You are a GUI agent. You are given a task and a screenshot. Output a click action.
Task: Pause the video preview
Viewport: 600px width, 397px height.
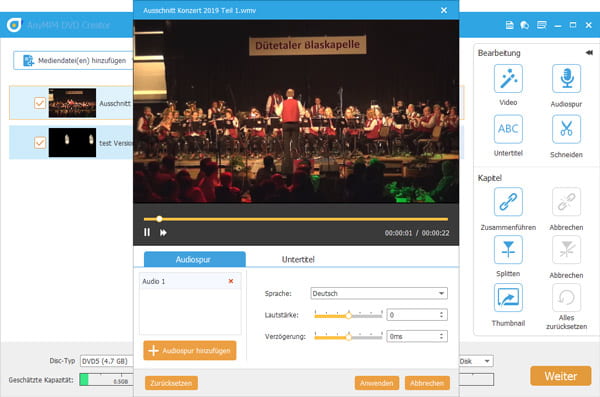click(x=147, y=232)
